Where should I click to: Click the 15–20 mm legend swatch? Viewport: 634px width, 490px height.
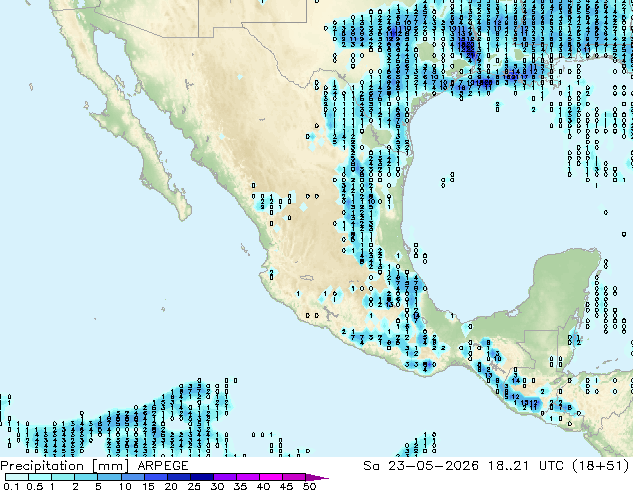pos(155,477)
